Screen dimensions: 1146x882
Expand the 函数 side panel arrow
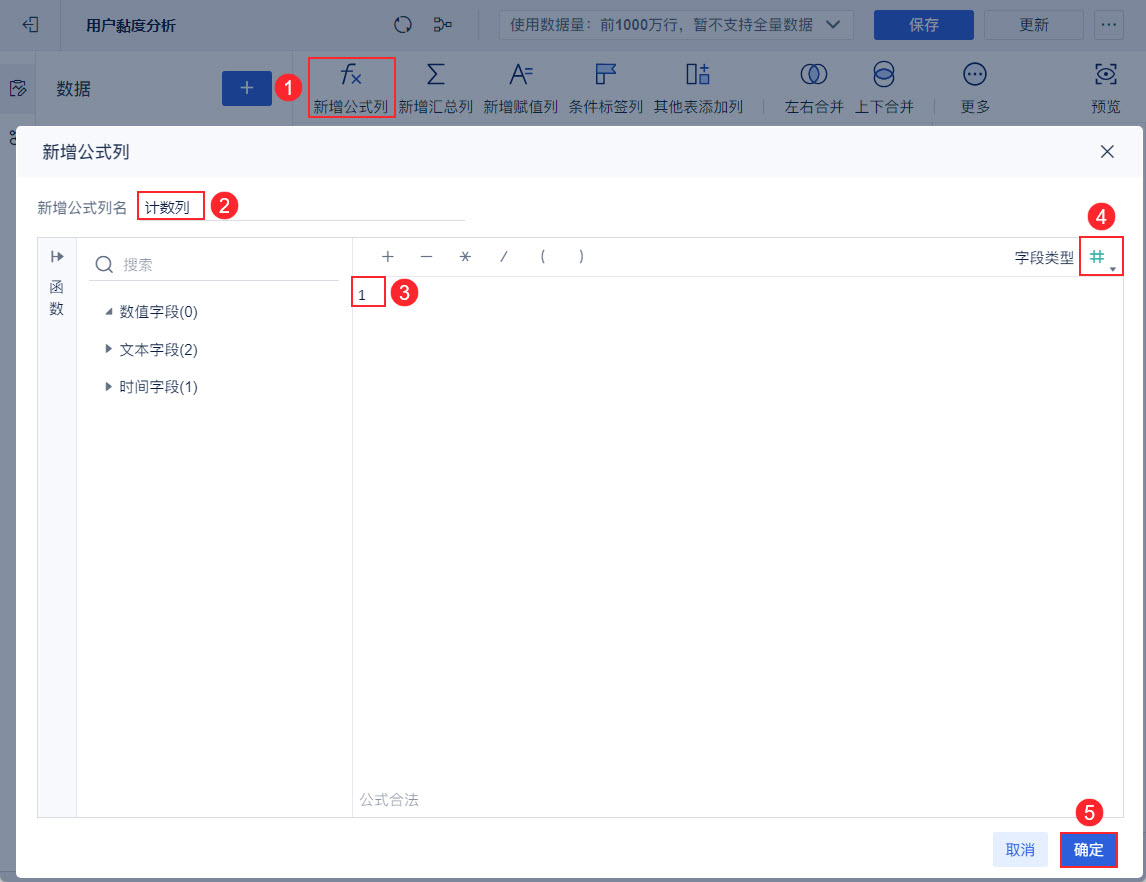57,256
